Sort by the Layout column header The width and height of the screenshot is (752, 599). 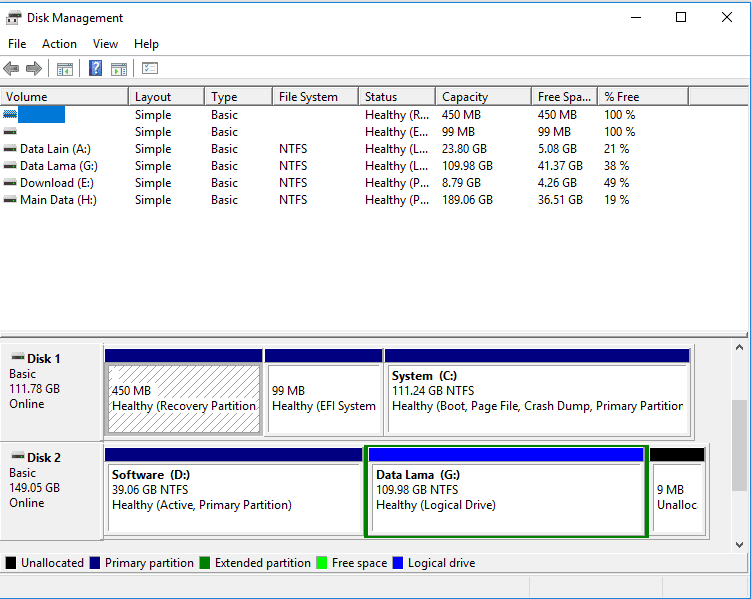click(166, 96)
